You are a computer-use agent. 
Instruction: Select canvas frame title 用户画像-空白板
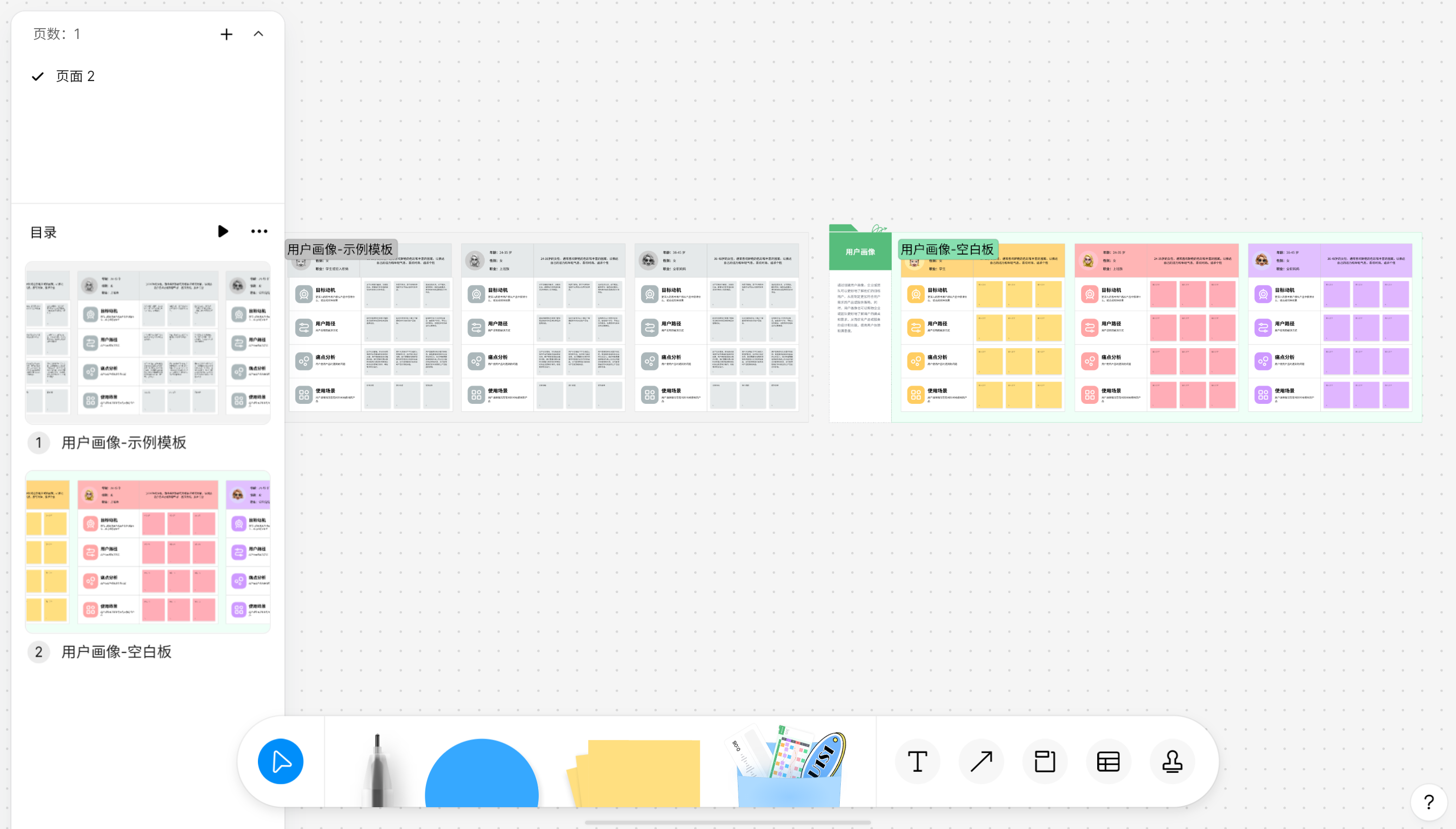pyautogui.click(x=947, y=249)
